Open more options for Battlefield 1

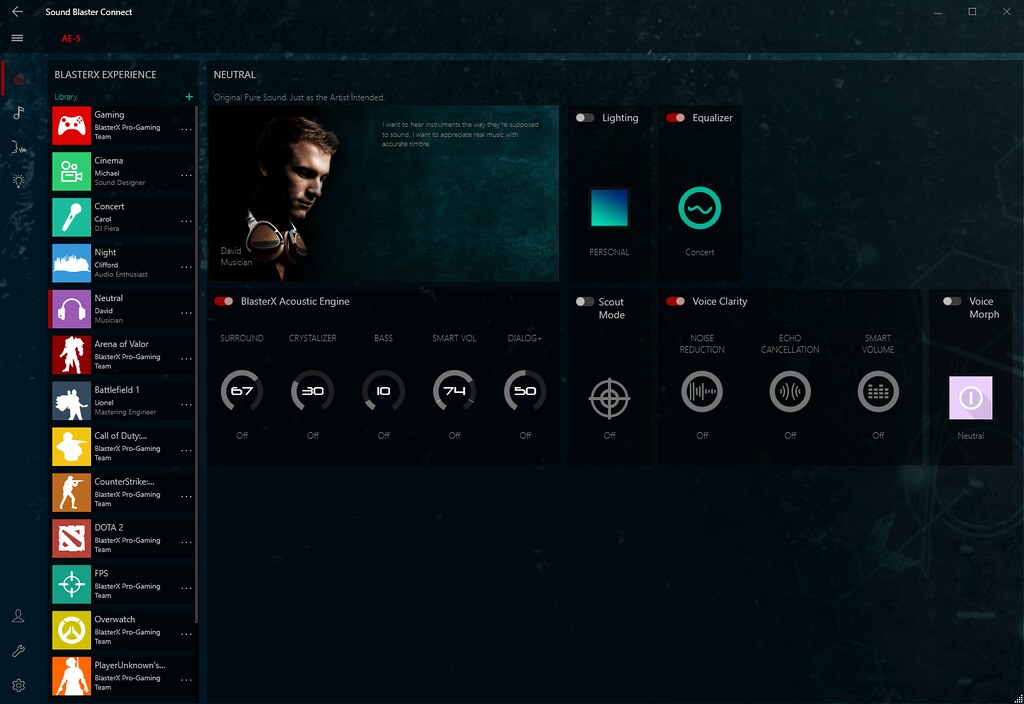click(187, 404)
